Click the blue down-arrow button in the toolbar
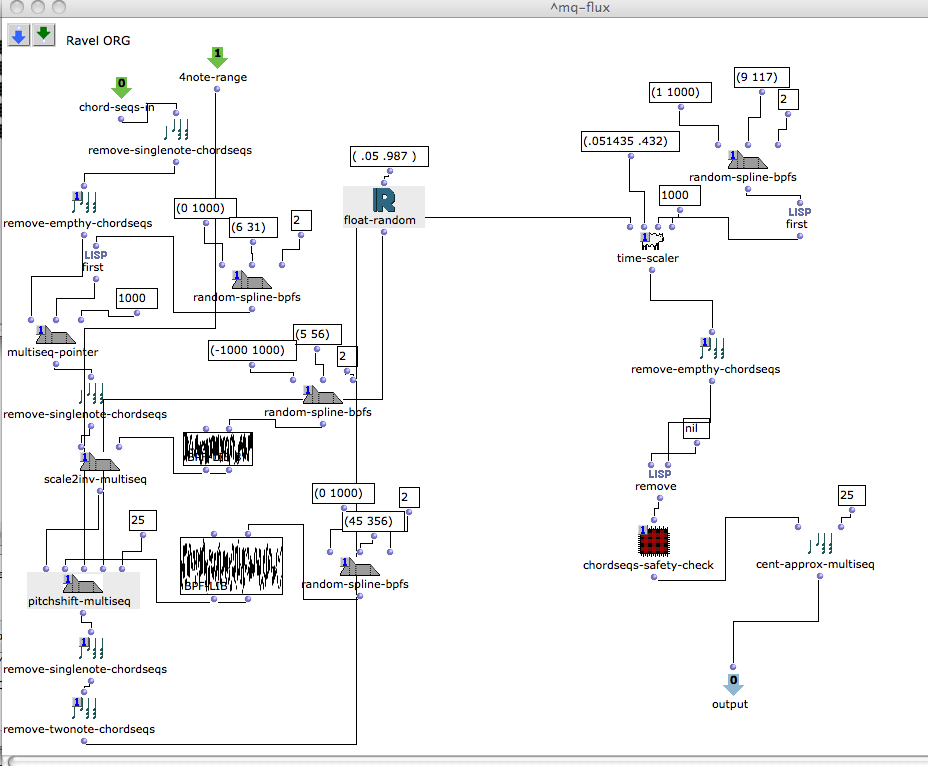Image resolution: width=928 pixels, height=766 pixels. click(18, 36)
